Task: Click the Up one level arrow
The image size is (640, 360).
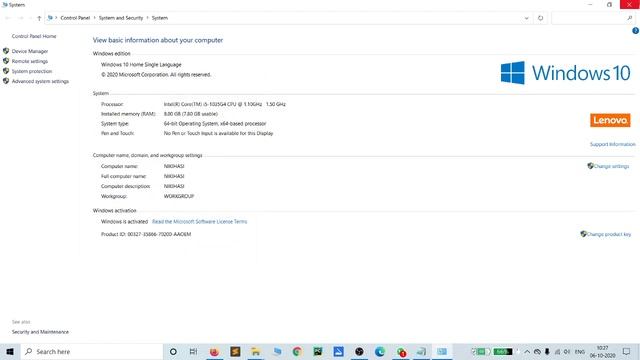Action: [39, 18]
